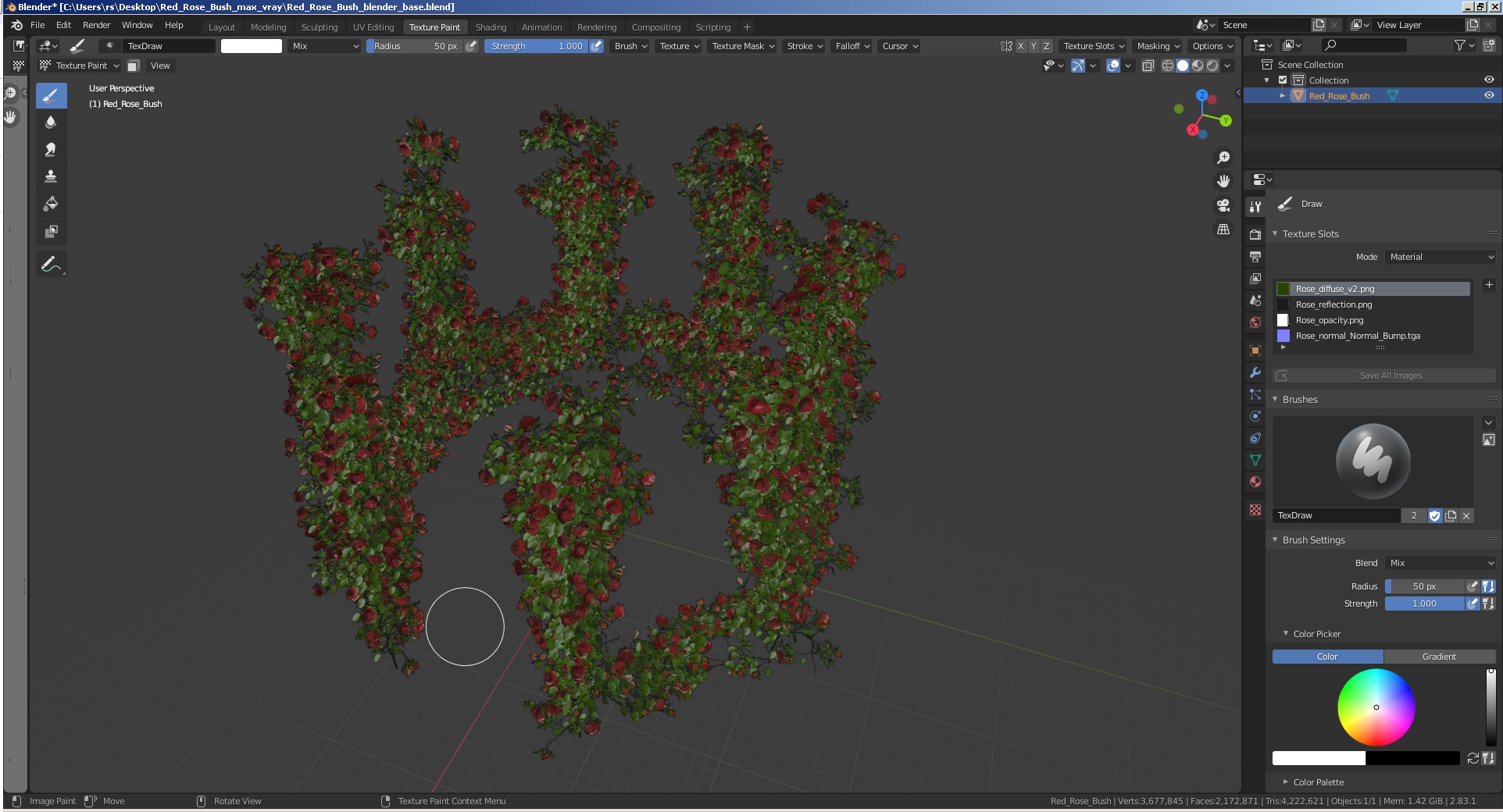This screenshot has width=1503, height=812.
Task: Toggle Red_Rose_Bush visibility eye
Action: 1489,95
